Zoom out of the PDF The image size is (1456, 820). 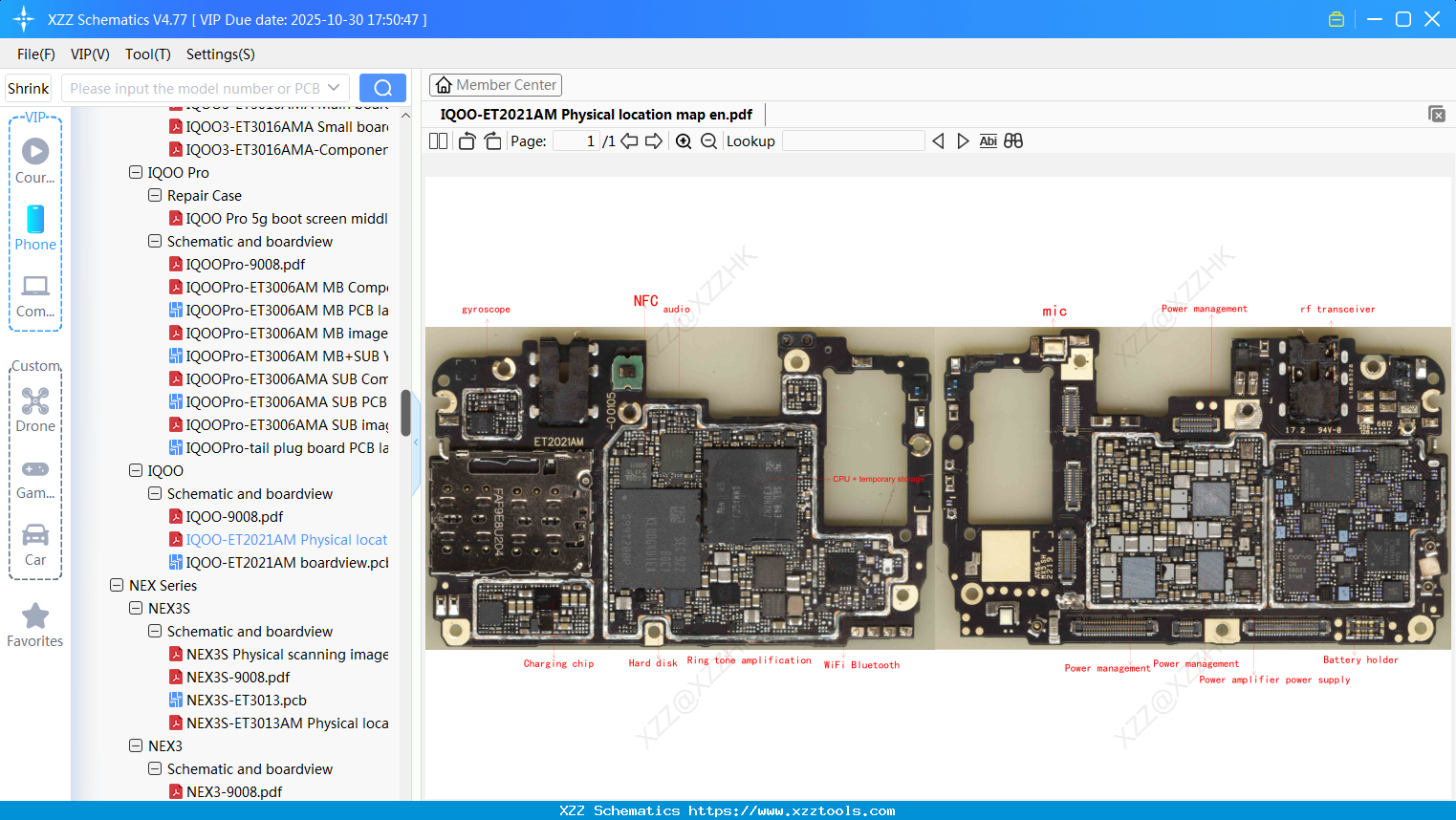pyautogui.click(x=708, y=141)
